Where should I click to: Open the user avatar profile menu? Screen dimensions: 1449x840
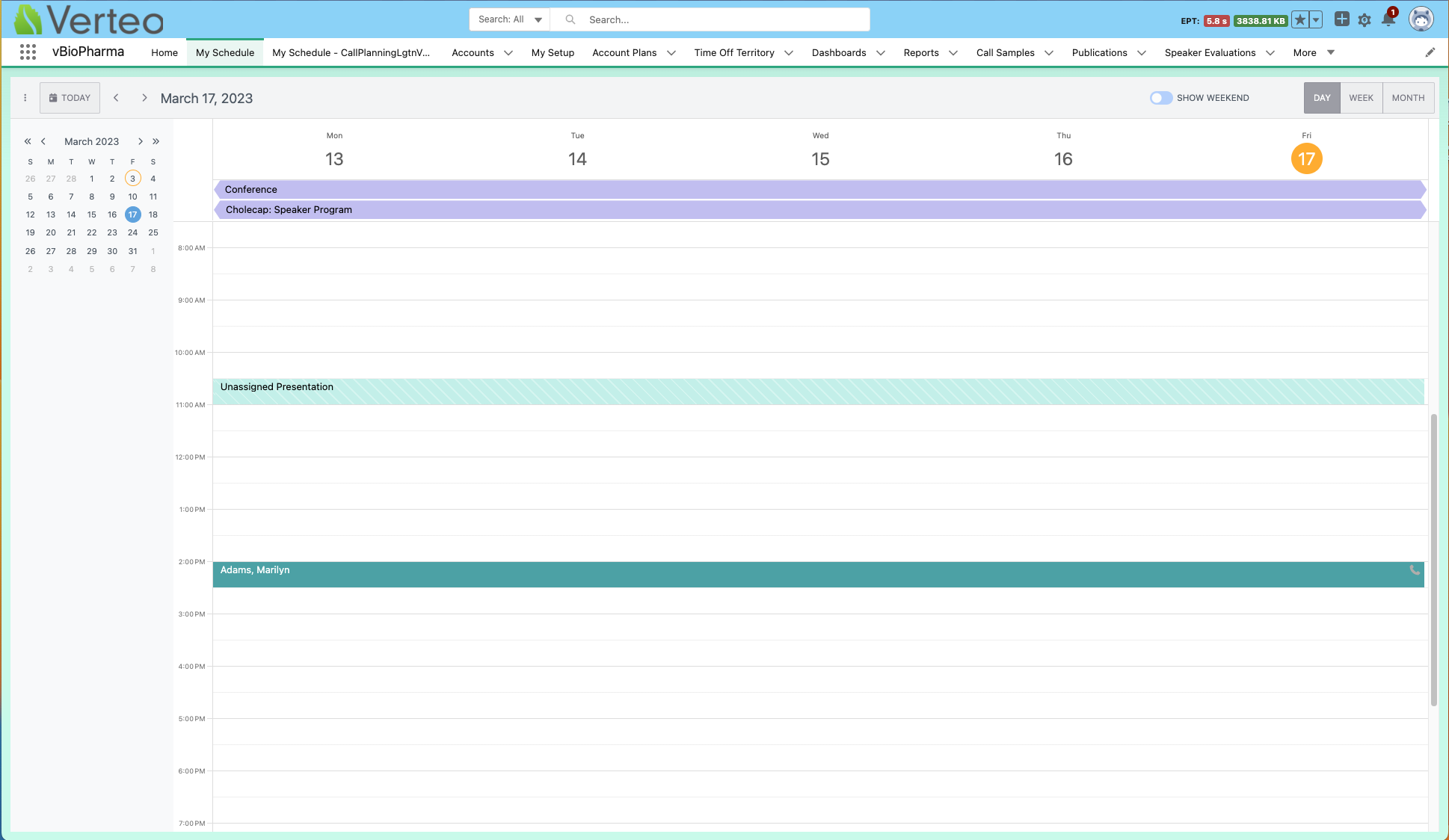1421,19
